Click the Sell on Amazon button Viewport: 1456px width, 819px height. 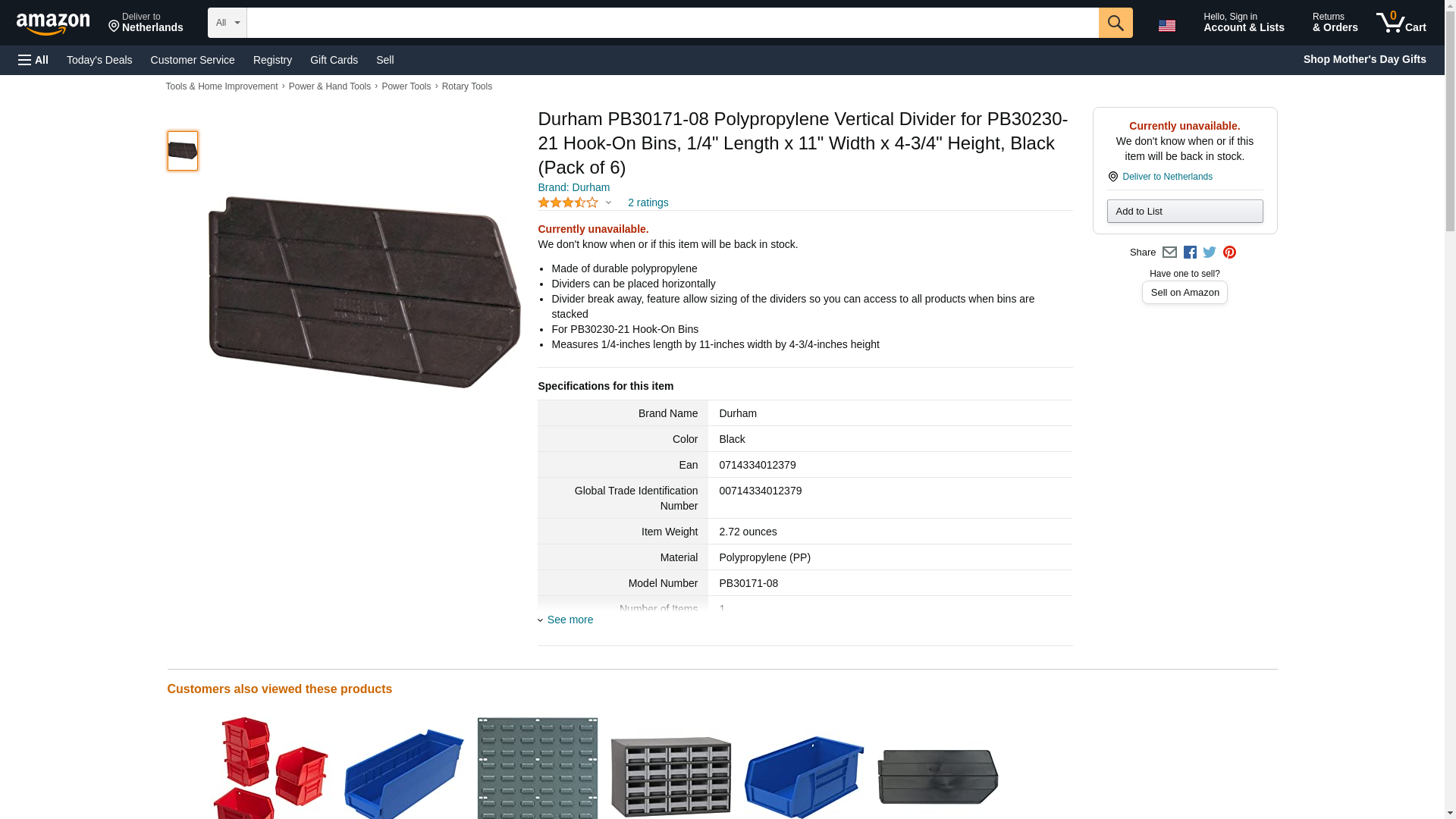[1185, 292]
